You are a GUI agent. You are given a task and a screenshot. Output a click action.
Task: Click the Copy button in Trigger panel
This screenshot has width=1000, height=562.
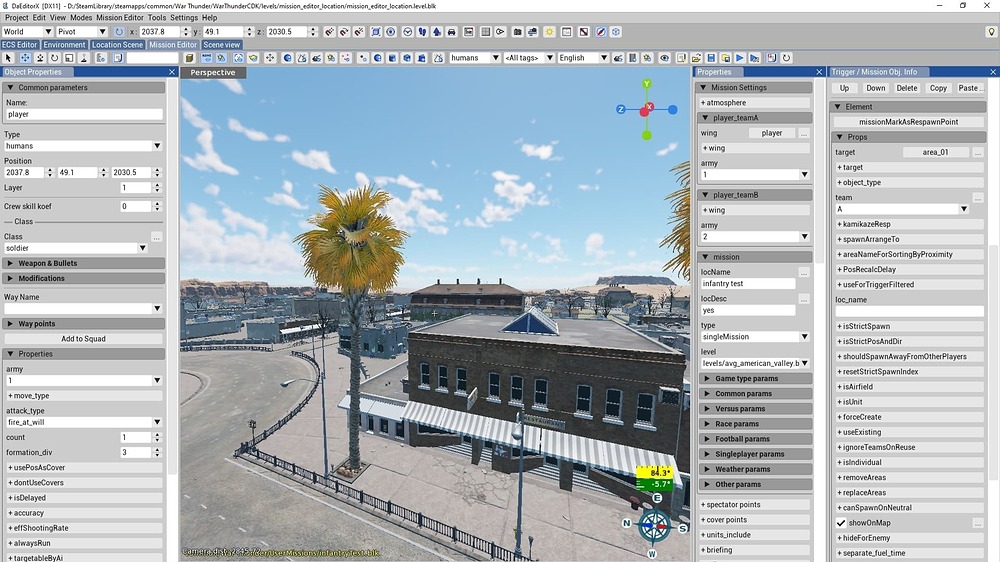tap(938, 88)
